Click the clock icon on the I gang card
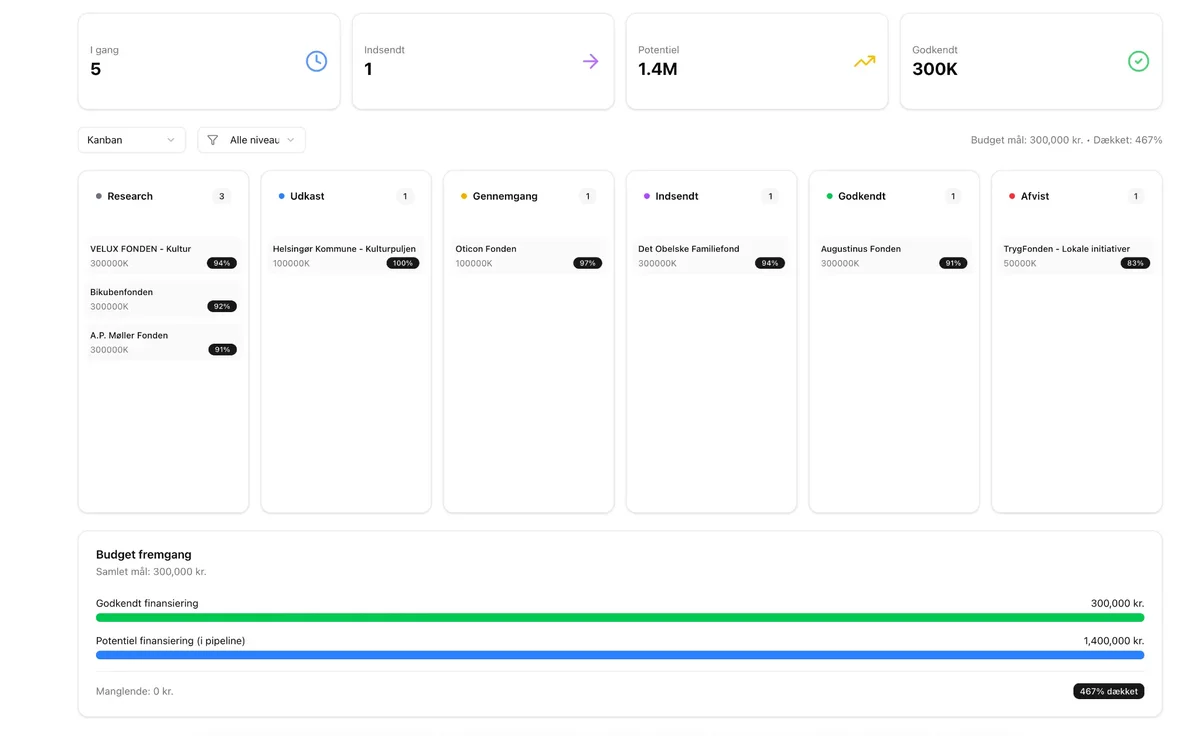Image resolution: width=1200 pixels, height=736 pixels. pyautogui.click(x=316, y=61)
